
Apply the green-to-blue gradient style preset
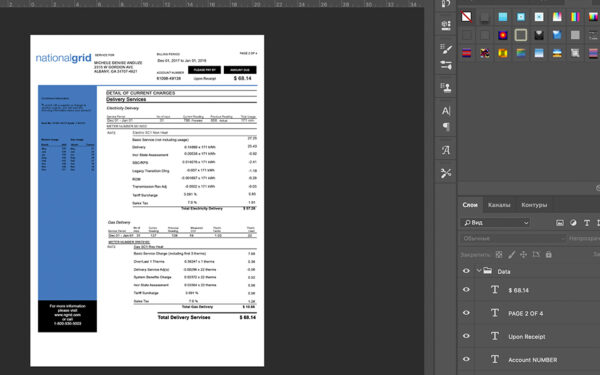(521, 53)
